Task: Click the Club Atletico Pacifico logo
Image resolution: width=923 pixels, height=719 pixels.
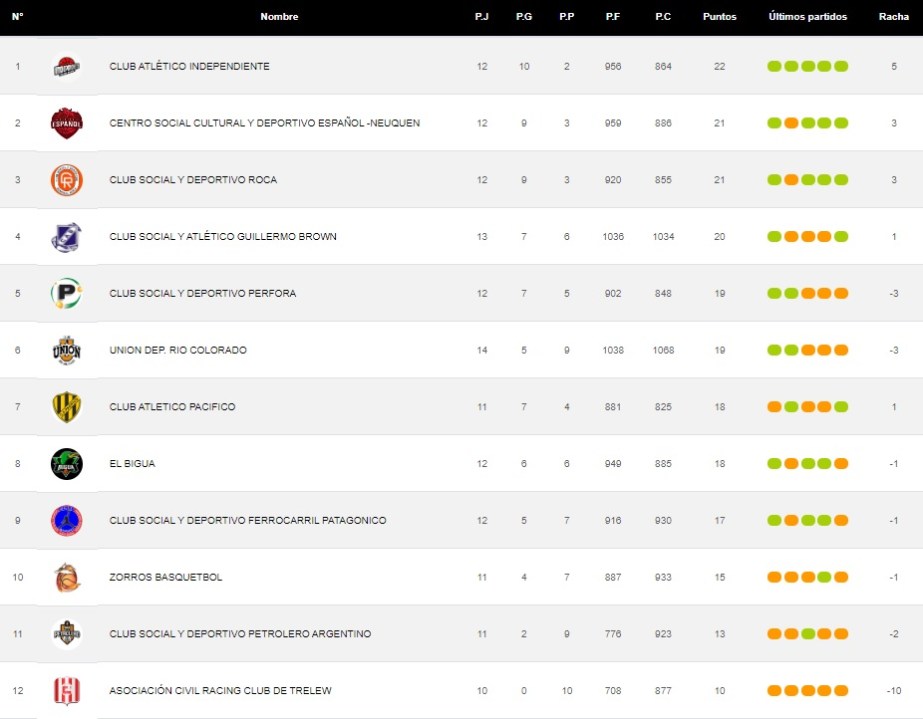Action: pyautogui.click(x=66, y=407)
